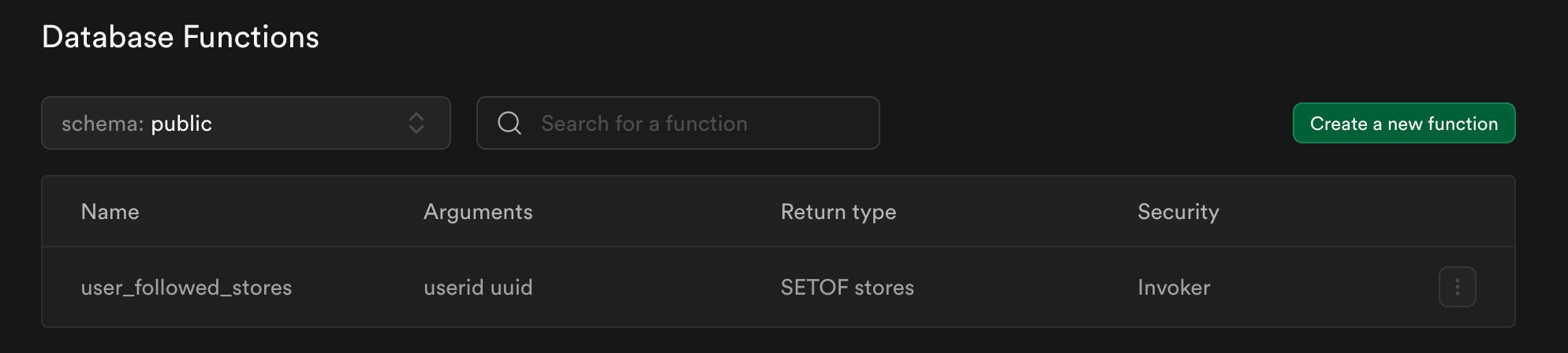
Task: Click the Return type column header
Action: pos(838,211)
